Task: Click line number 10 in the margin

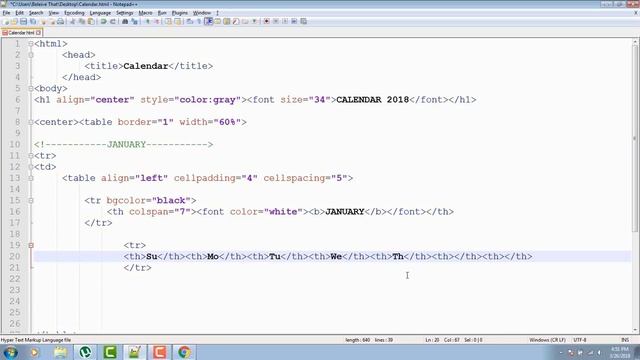Action: (x=15, y=144)
